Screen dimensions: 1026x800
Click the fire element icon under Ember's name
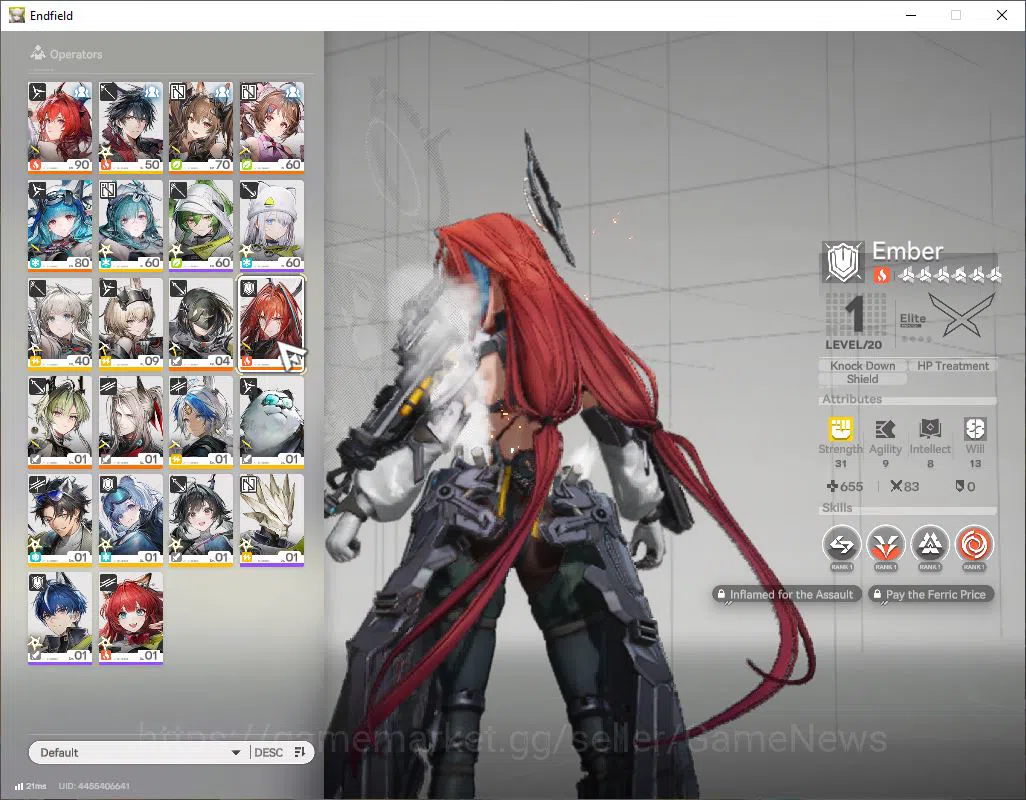(881, 275)
